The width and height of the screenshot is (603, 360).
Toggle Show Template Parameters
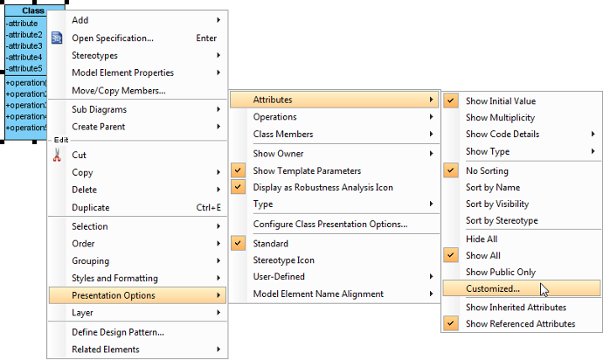coord(238,170)
